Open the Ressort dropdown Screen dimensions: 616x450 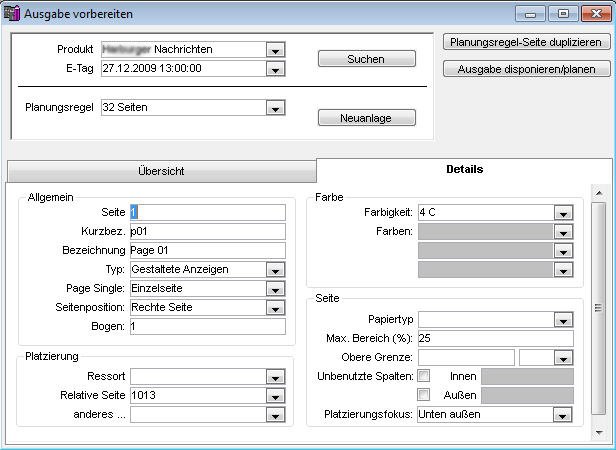(275, 377)
